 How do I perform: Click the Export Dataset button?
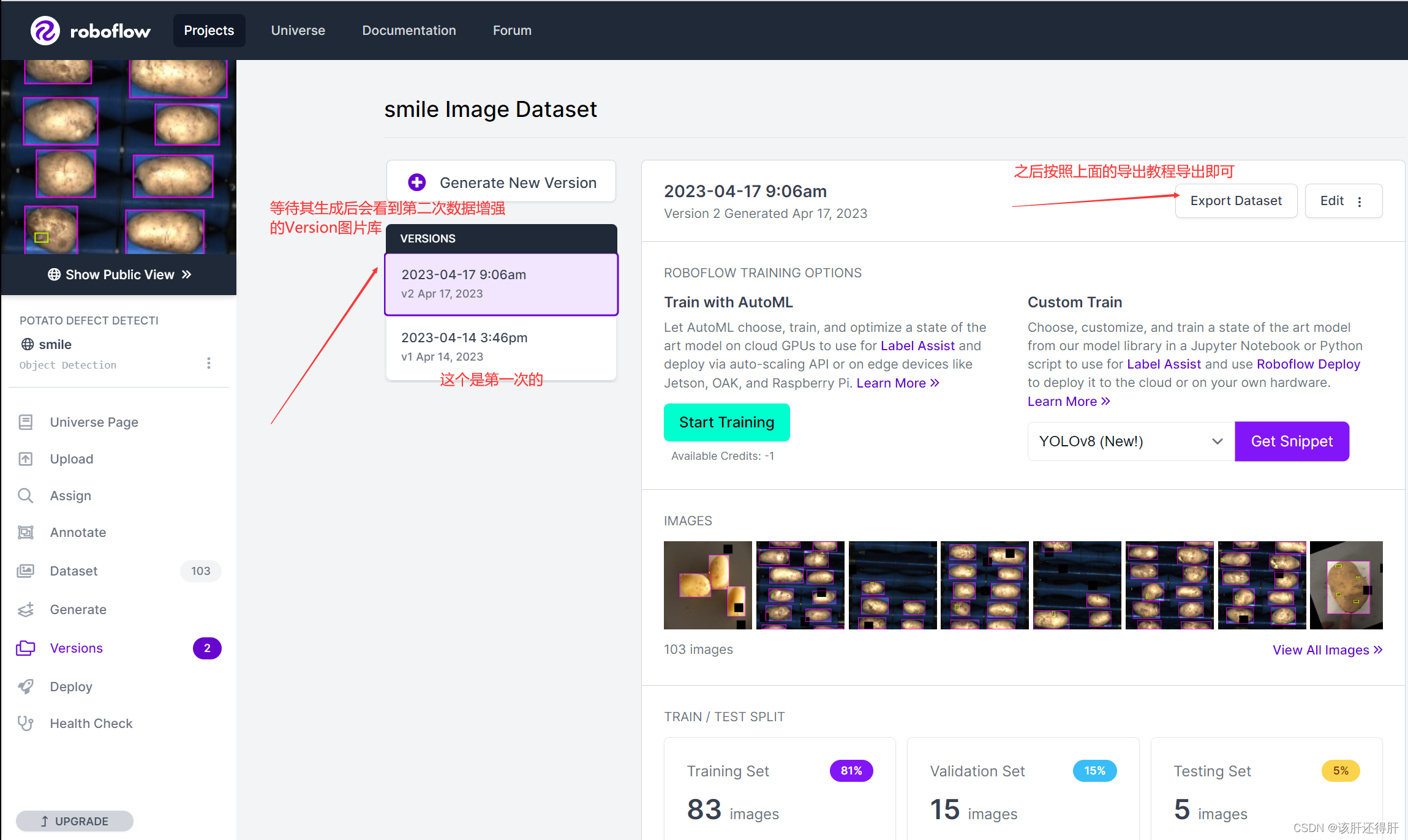coord(1235,201)
